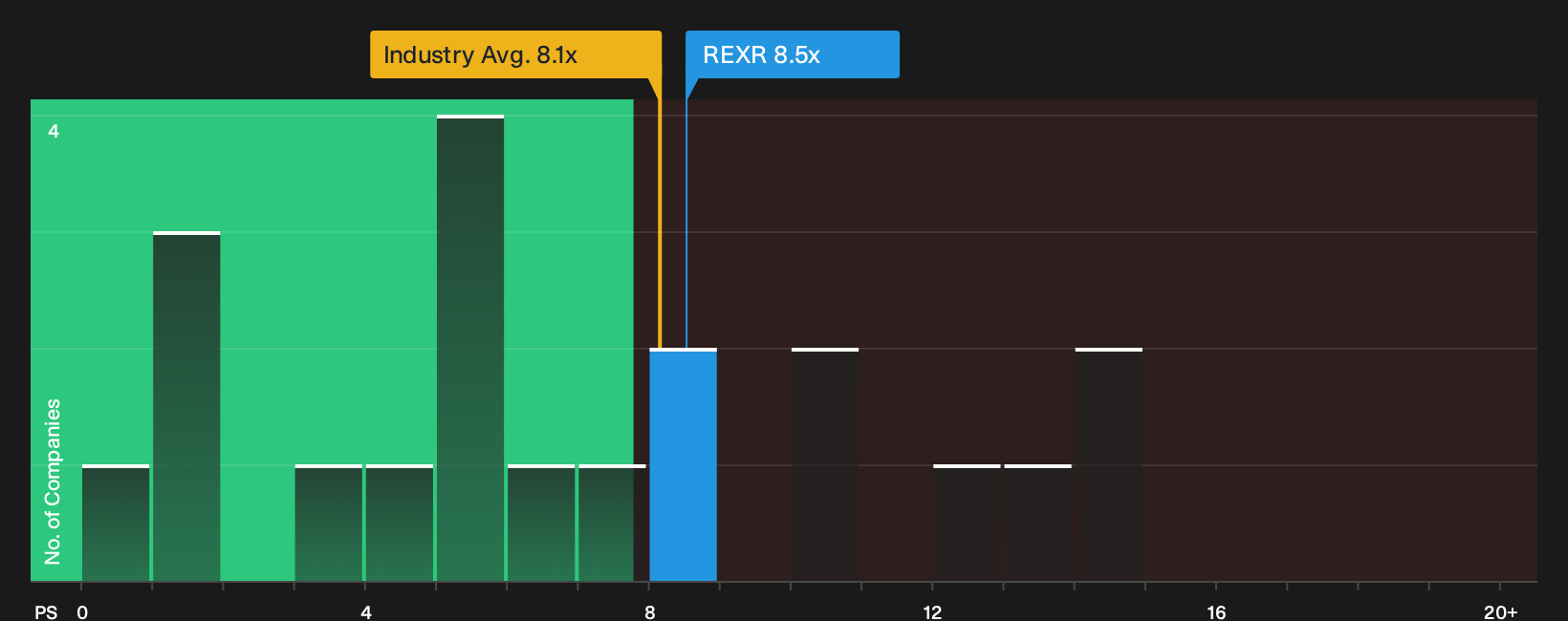Click the x-axis tick label '12'

[x=932, y=612]
